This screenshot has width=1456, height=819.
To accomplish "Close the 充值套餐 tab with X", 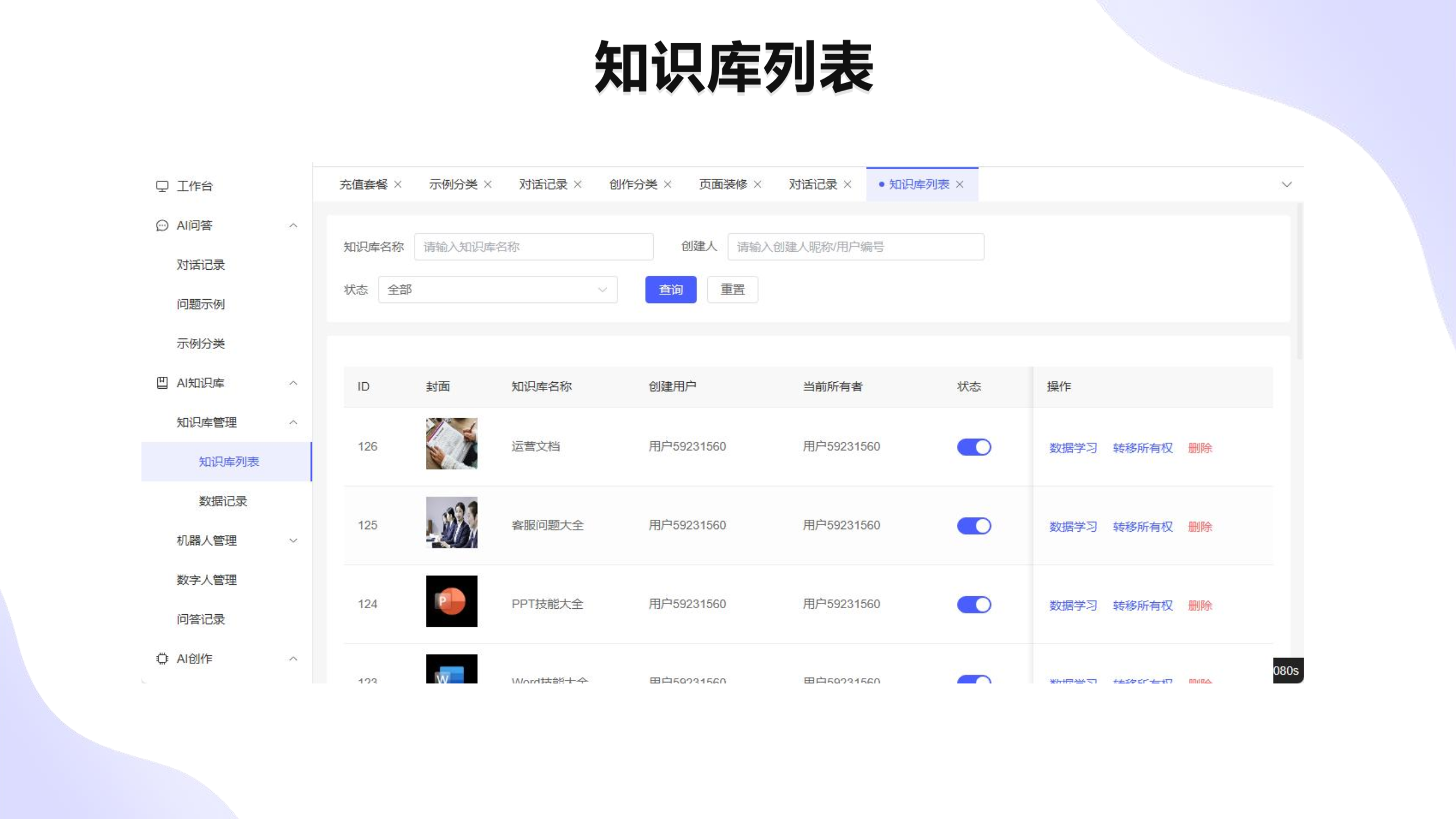I will (398, 184).
